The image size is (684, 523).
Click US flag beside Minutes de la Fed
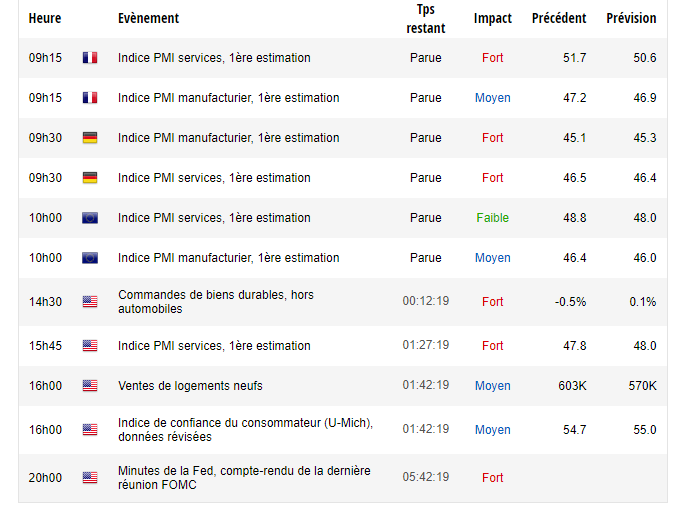[x=90, y=478]
